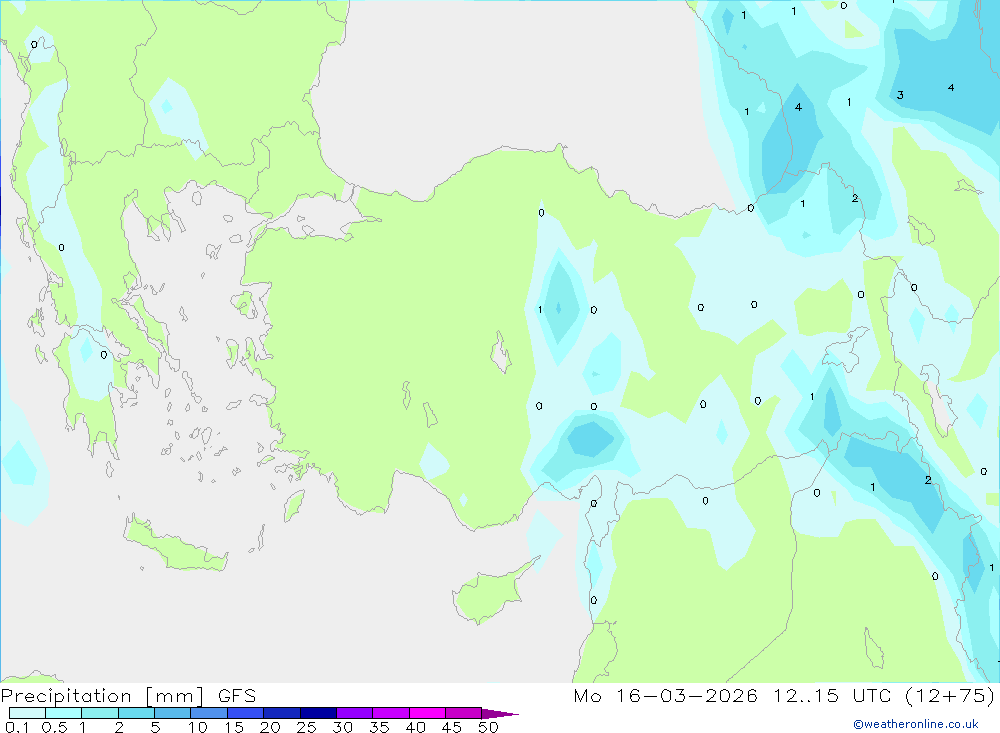Click the 35–40 mm violet legend swatch
The width and height of the screenshot is (1000, 733).
[x=390, y=713]
